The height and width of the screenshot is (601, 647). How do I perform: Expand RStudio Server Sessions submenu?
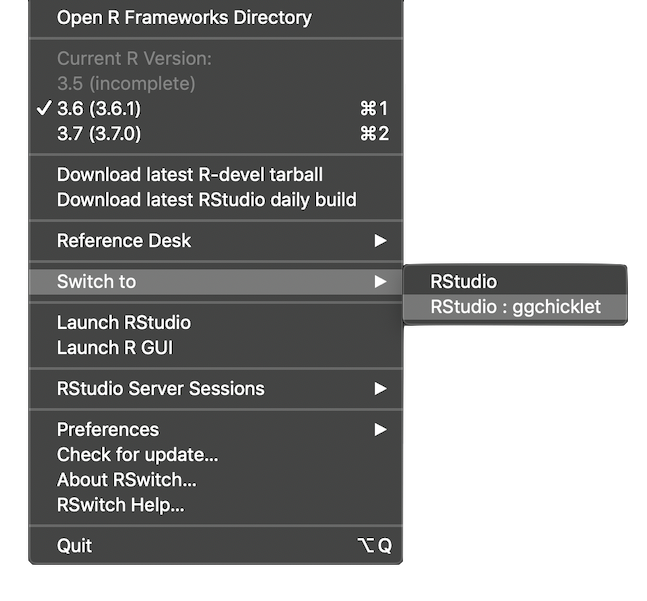(x=161, y=389)
